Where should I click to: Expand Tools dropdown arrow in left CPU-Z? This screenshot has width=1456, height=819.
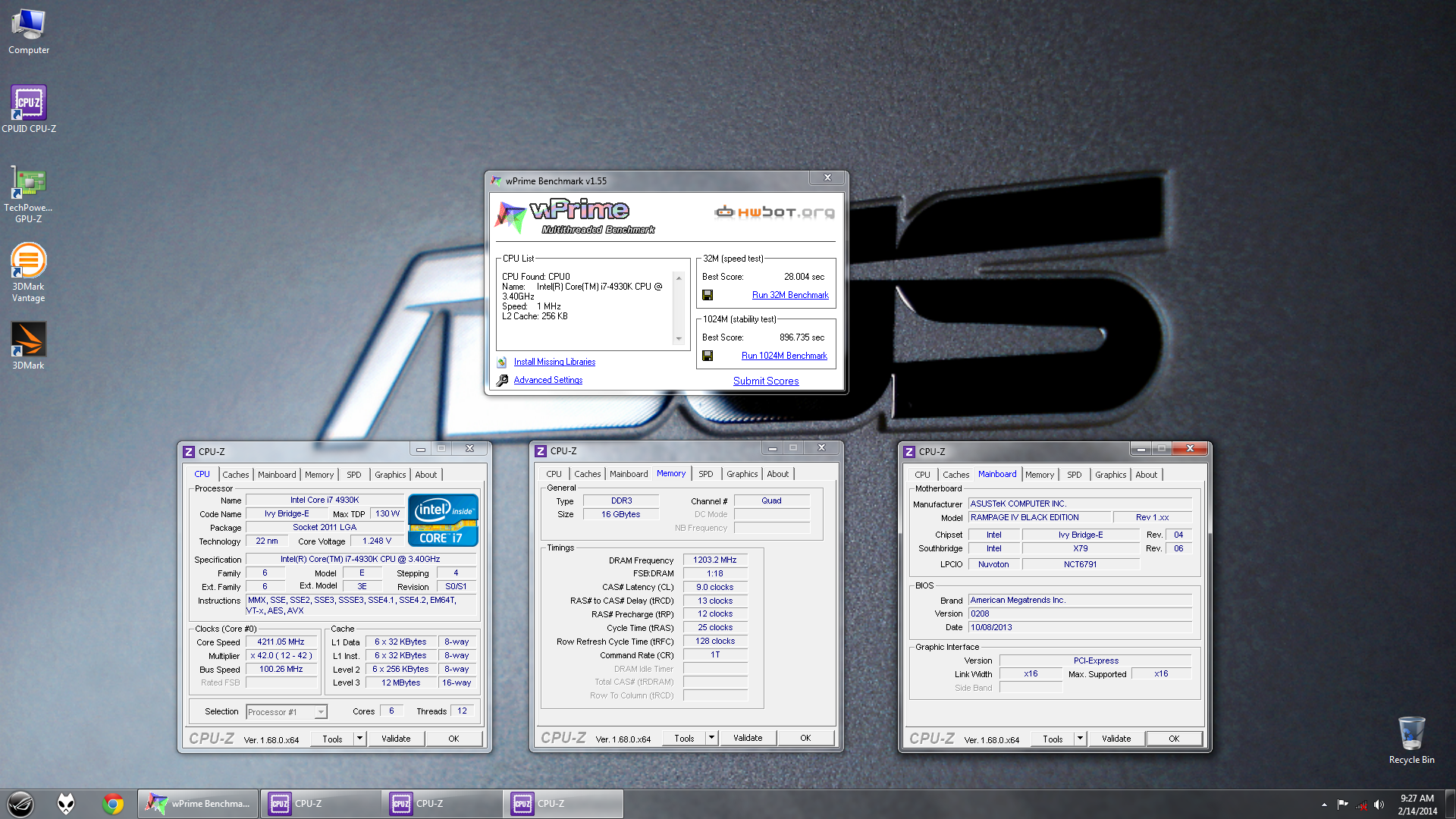click(360, 739)
